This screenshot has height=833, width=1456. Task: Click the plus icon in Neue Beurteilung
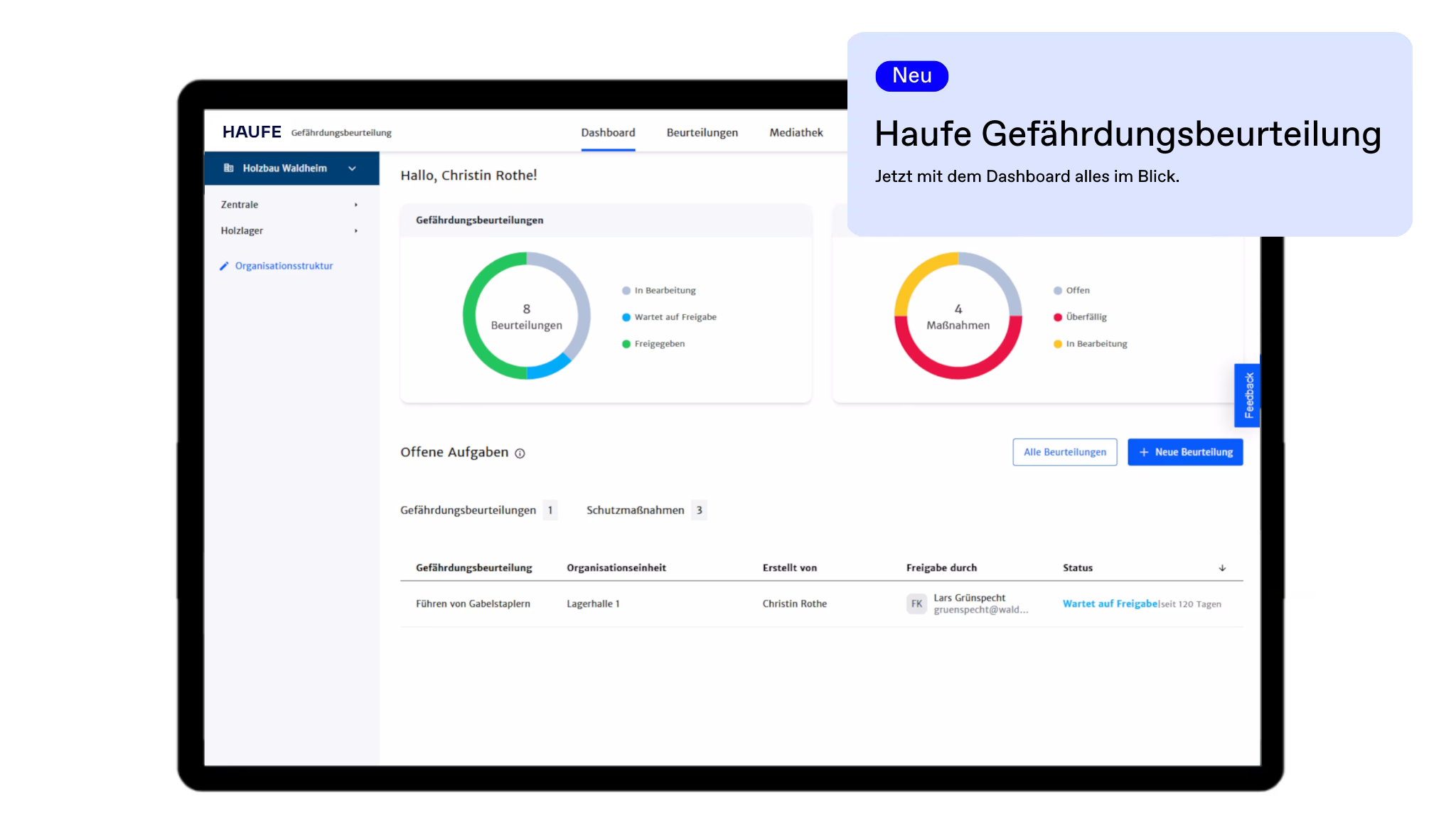[1143, 452]
